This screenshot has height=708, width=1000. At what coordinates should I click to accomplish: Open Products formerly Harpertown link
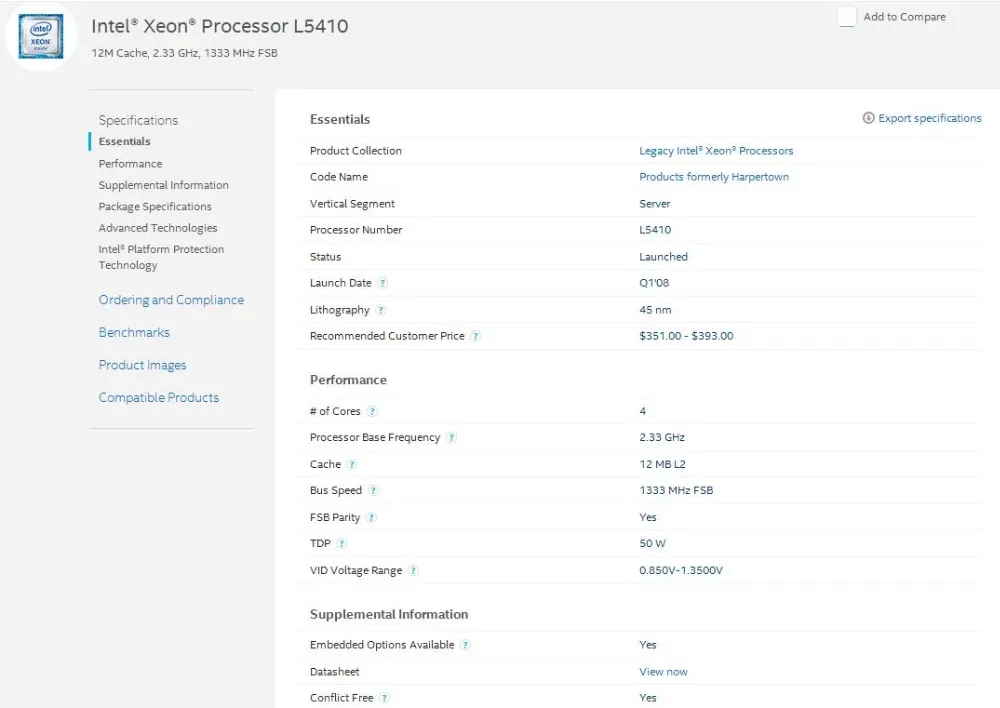point(714,177)
